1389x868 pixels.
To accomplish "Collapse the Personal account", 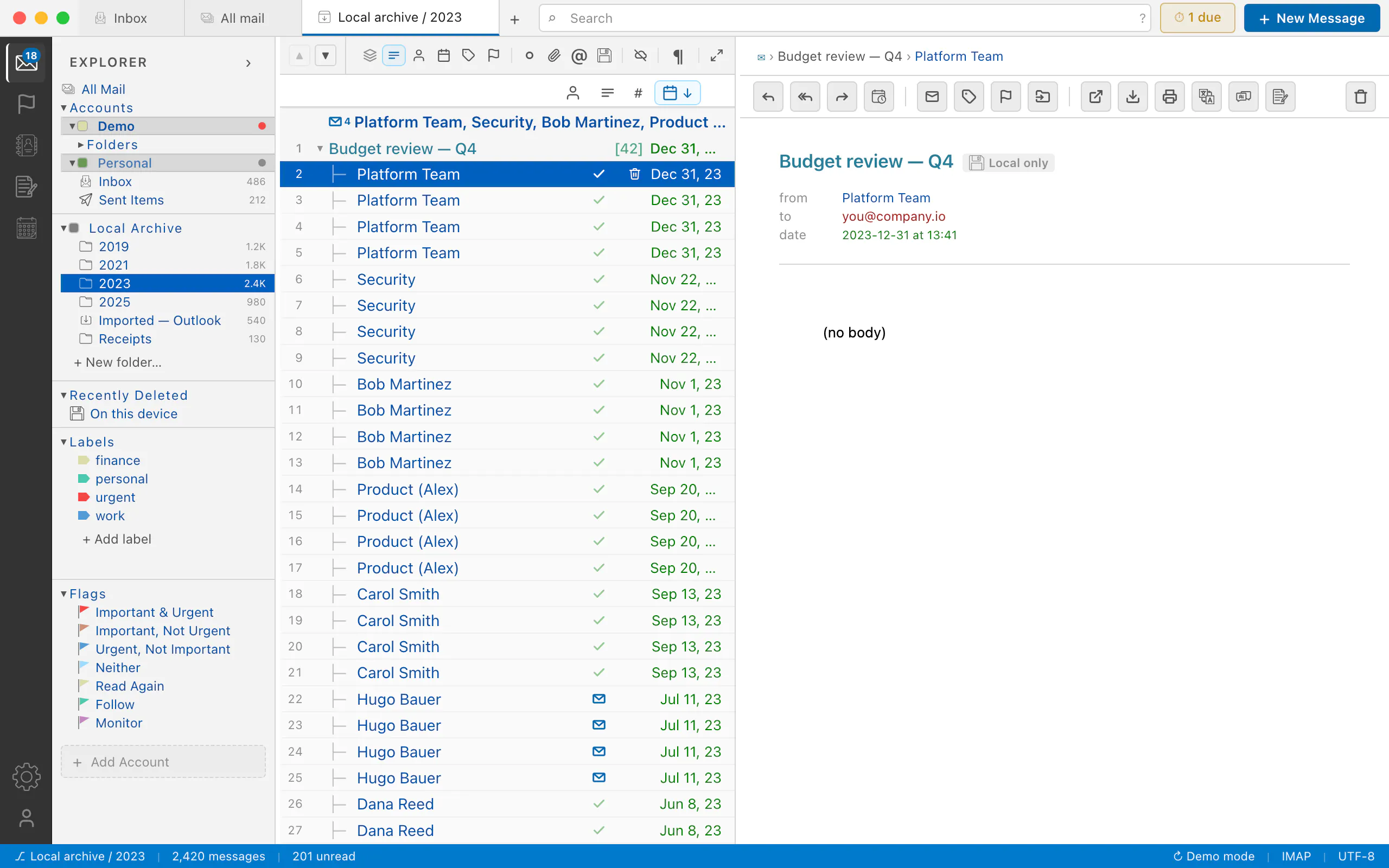I will click(x=72, y=163).
